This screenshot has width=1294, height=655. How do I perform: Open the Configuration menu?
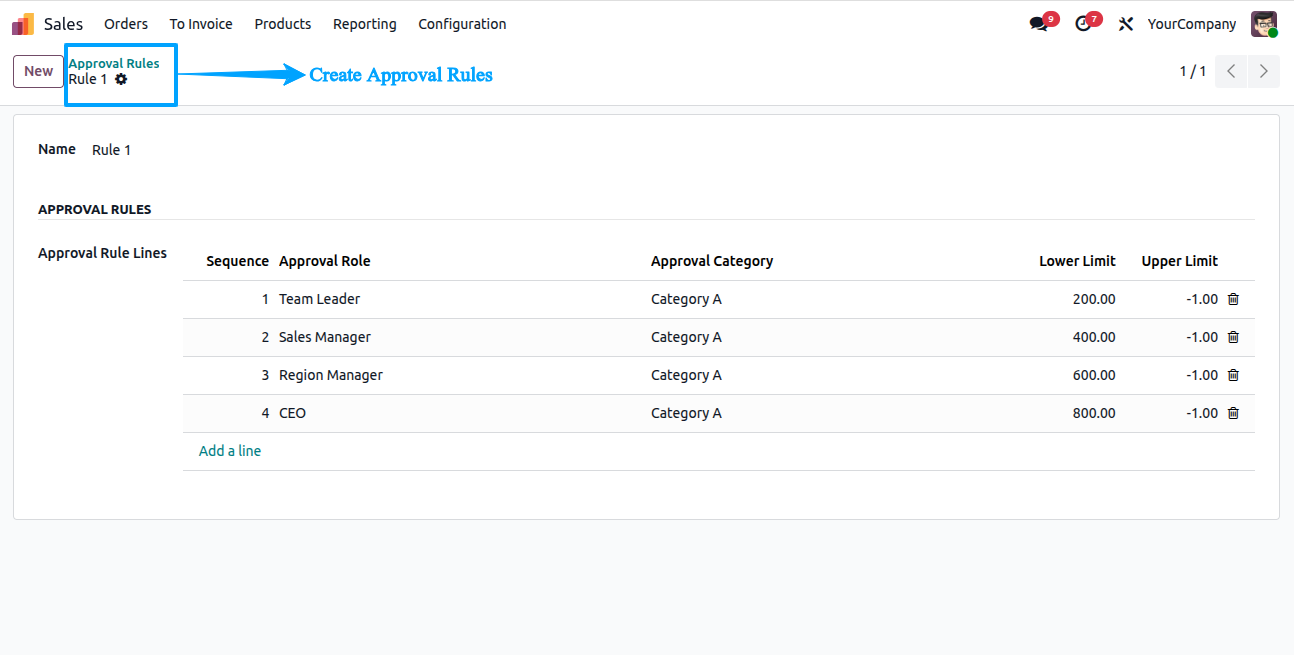click(462, 24)
